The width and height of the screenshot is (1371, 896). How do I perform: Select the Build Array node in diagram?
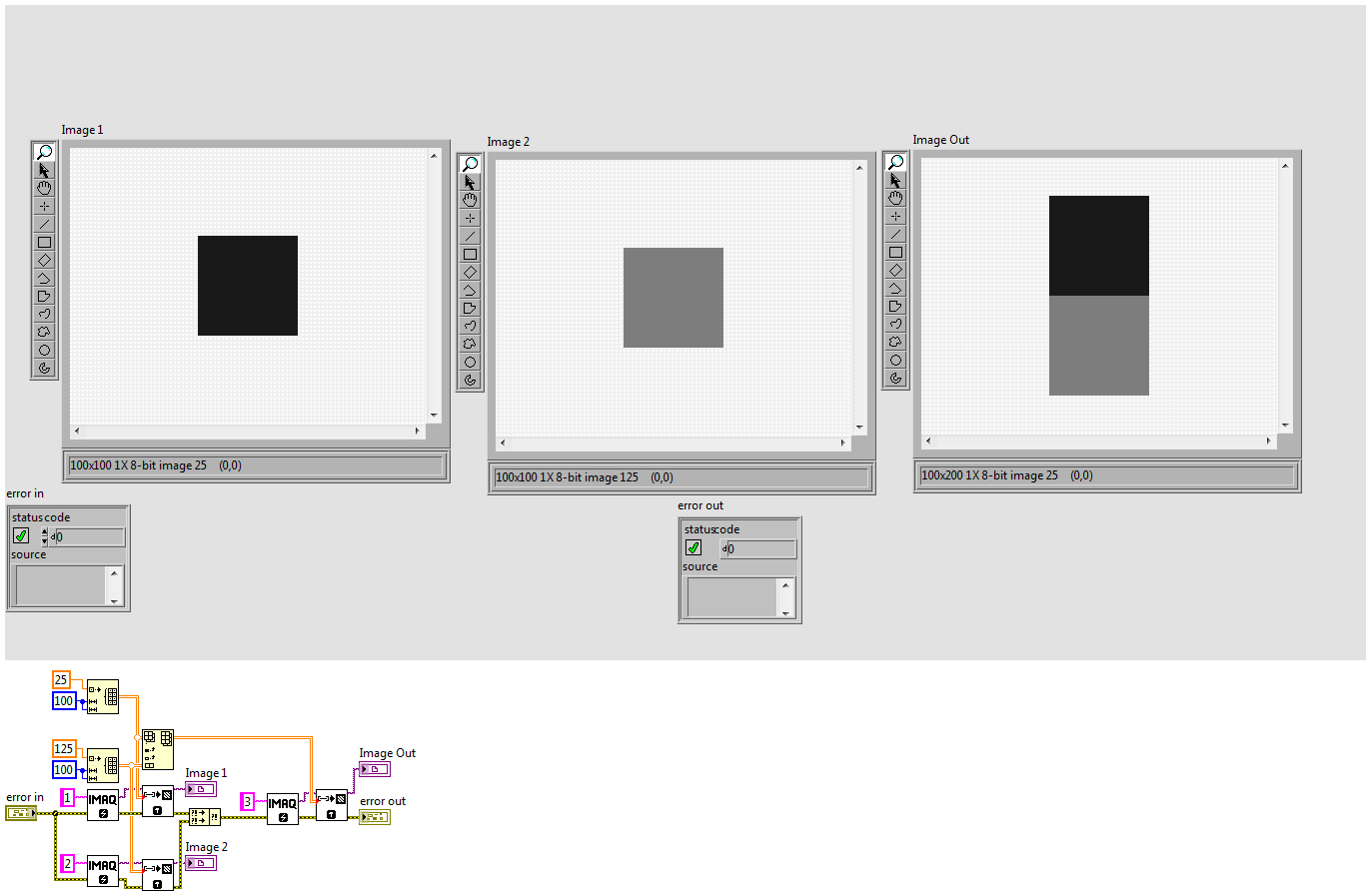click(158, 750)
